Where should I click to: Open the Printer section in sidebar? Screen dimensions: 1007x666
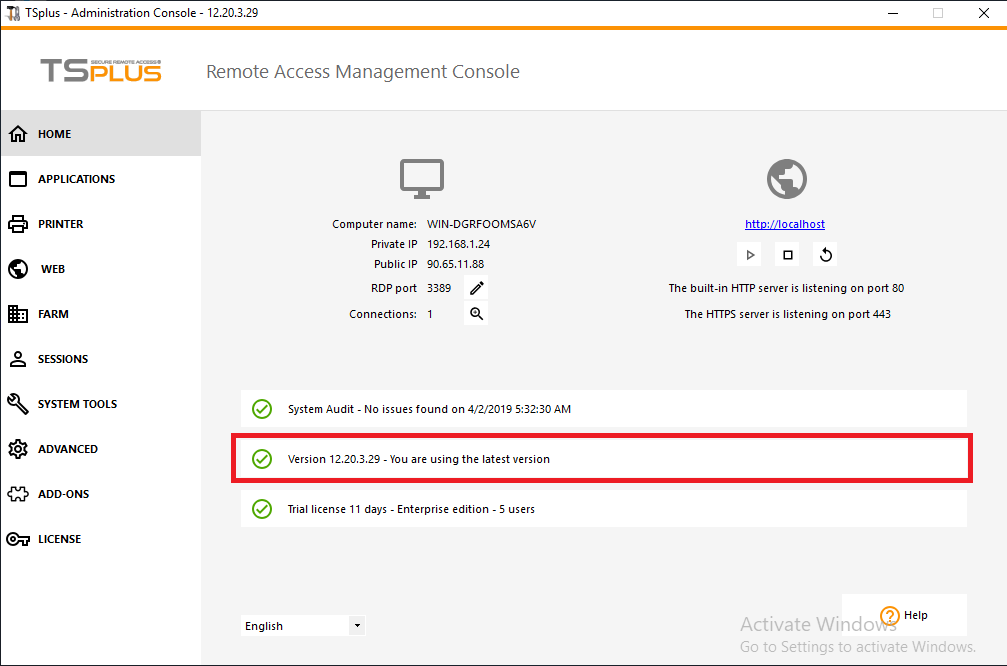(60, 224)
